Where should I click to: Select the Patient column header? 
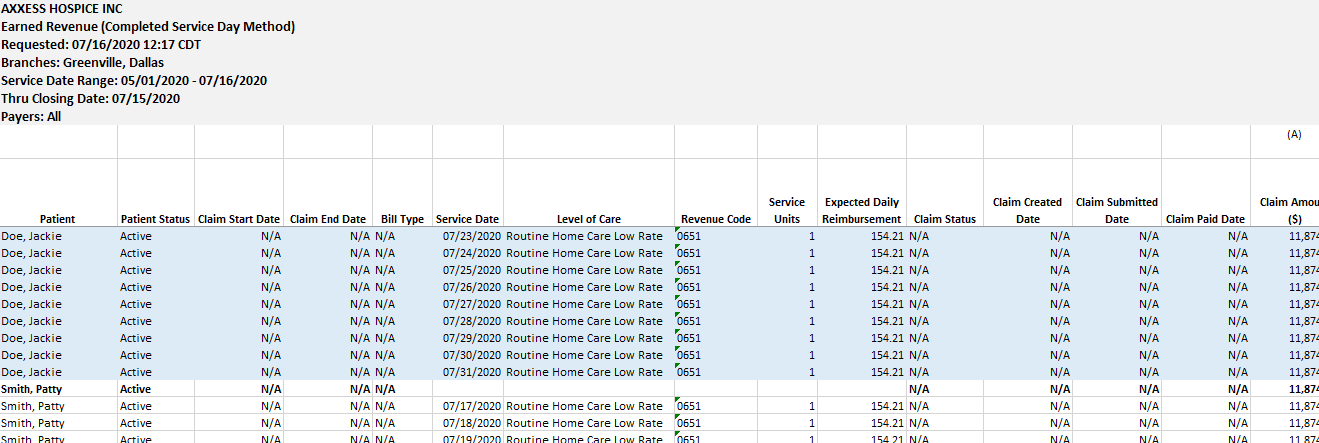[x=58, y=219]
